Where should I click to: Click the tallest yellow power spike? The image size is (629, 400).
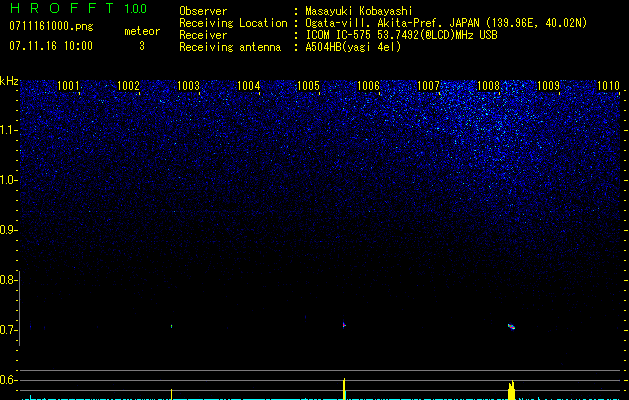coord(344,389)
